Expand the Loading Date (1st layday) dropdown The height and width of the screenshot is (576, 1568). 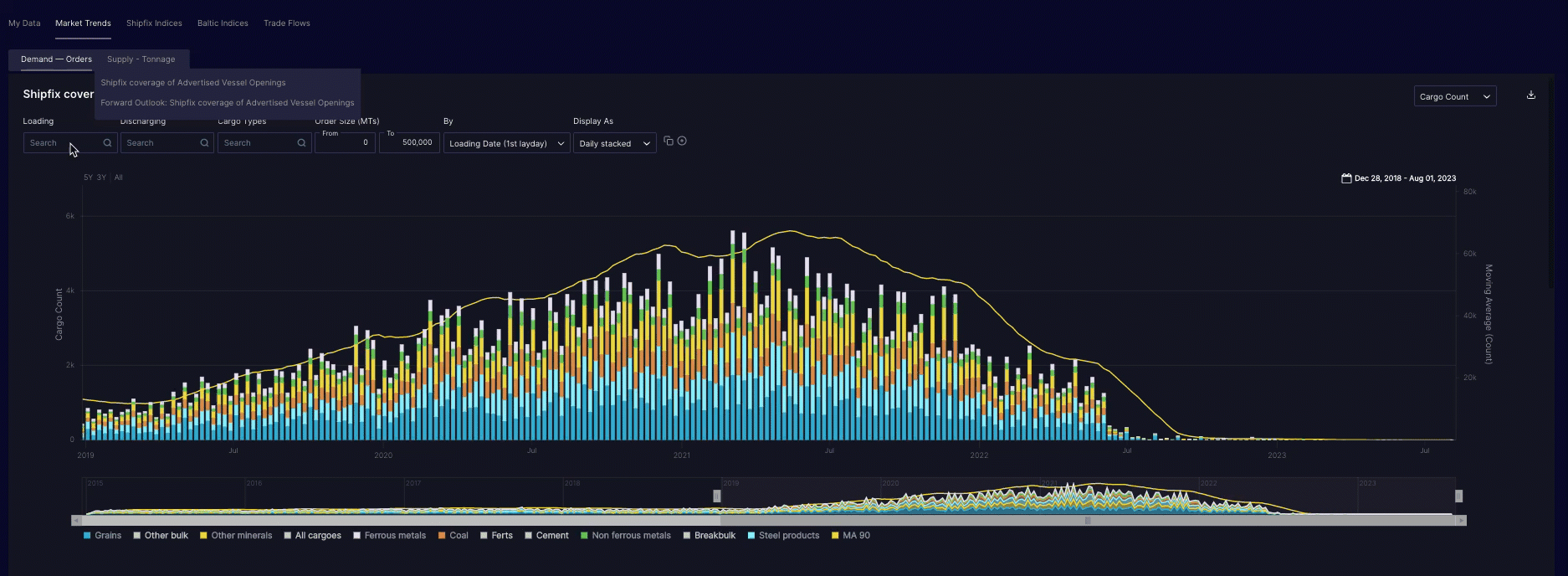click(x=506, y=144)
